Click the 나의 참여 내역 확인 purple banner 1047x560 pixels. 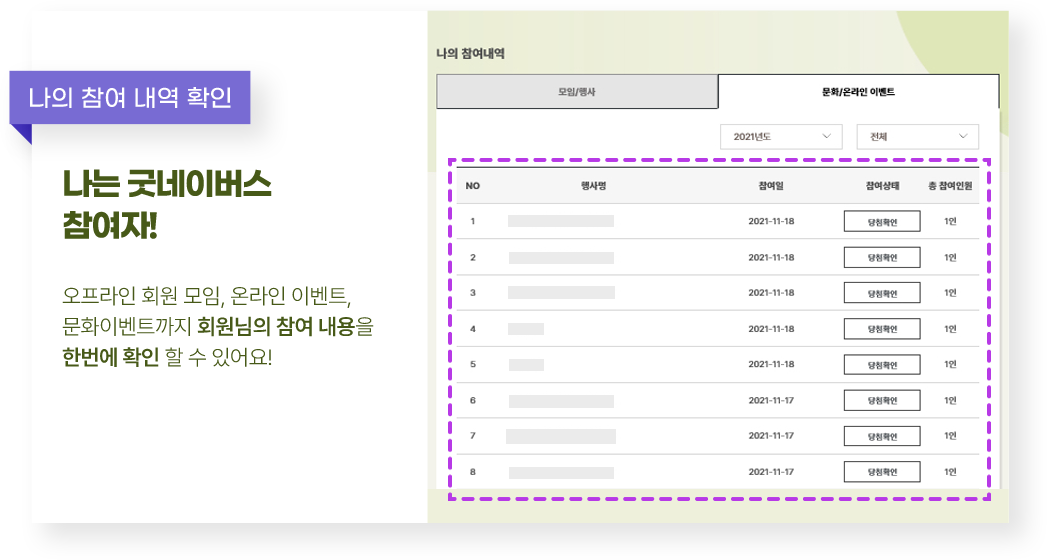click(130, 97)
